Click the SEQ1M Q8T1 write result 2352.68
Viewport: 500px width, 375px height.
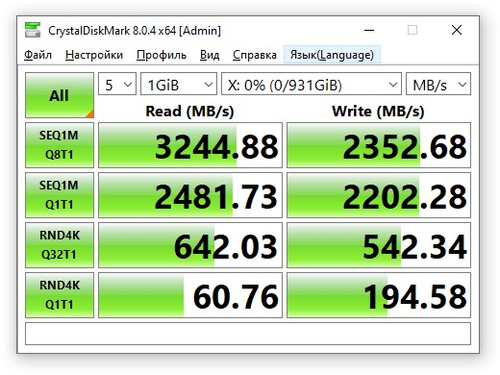(x=379, y=145)
